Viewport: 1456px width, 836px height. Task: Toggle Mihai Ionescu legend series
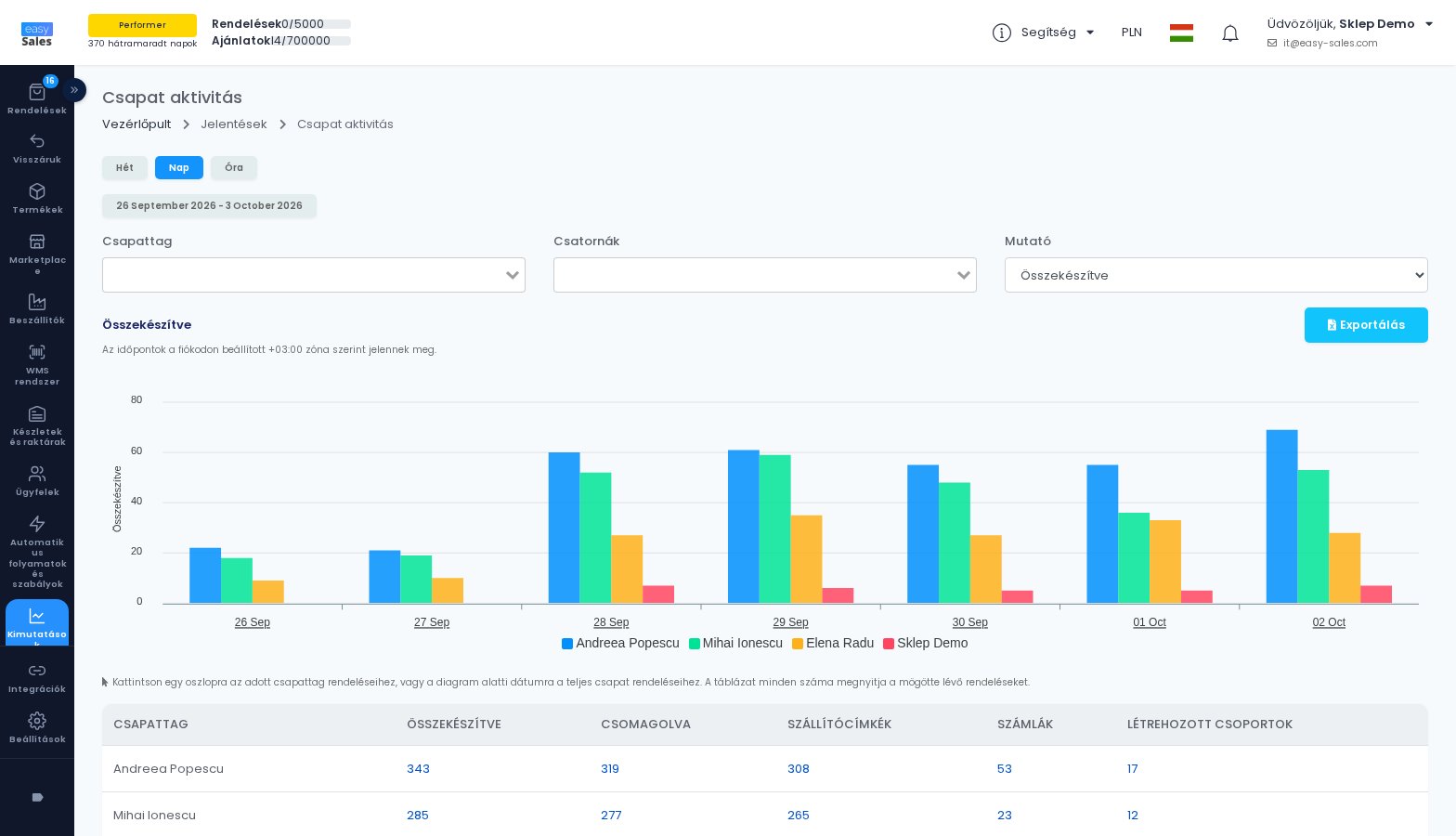(x=735, y=643)
